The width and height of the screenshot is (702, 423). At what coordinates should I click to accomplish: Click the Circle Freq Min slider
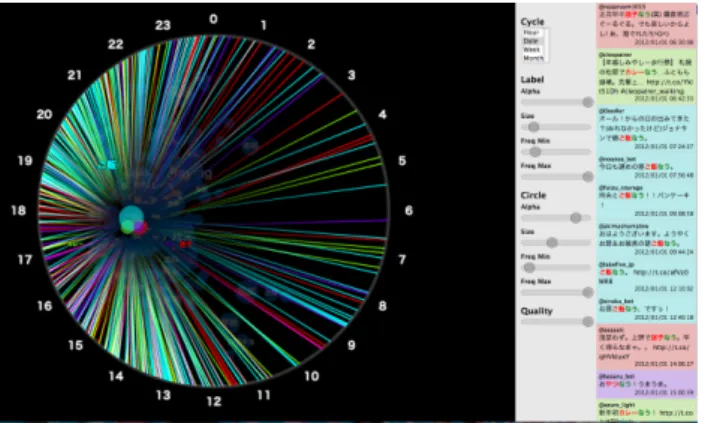point(556,268)
